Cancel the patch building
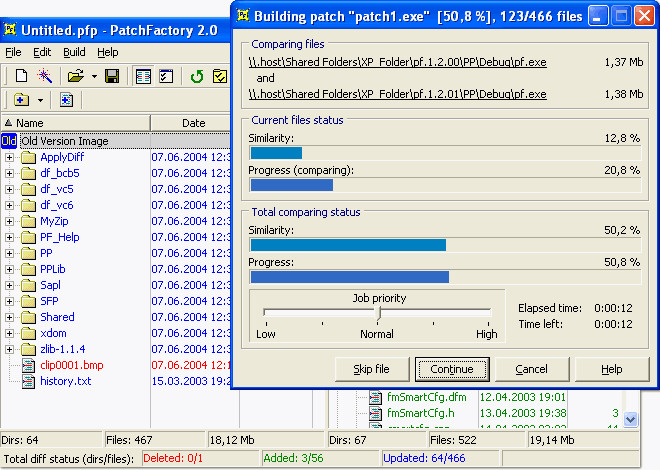Viewport: 660px width, 470px height. click(532, 369)
